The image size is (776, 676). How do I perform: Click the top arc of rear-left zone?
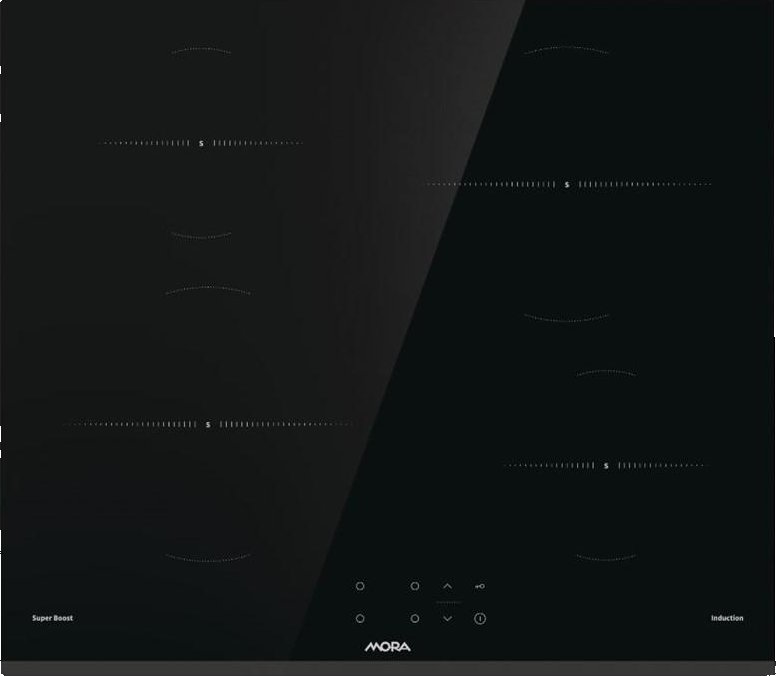coord(201,50)
